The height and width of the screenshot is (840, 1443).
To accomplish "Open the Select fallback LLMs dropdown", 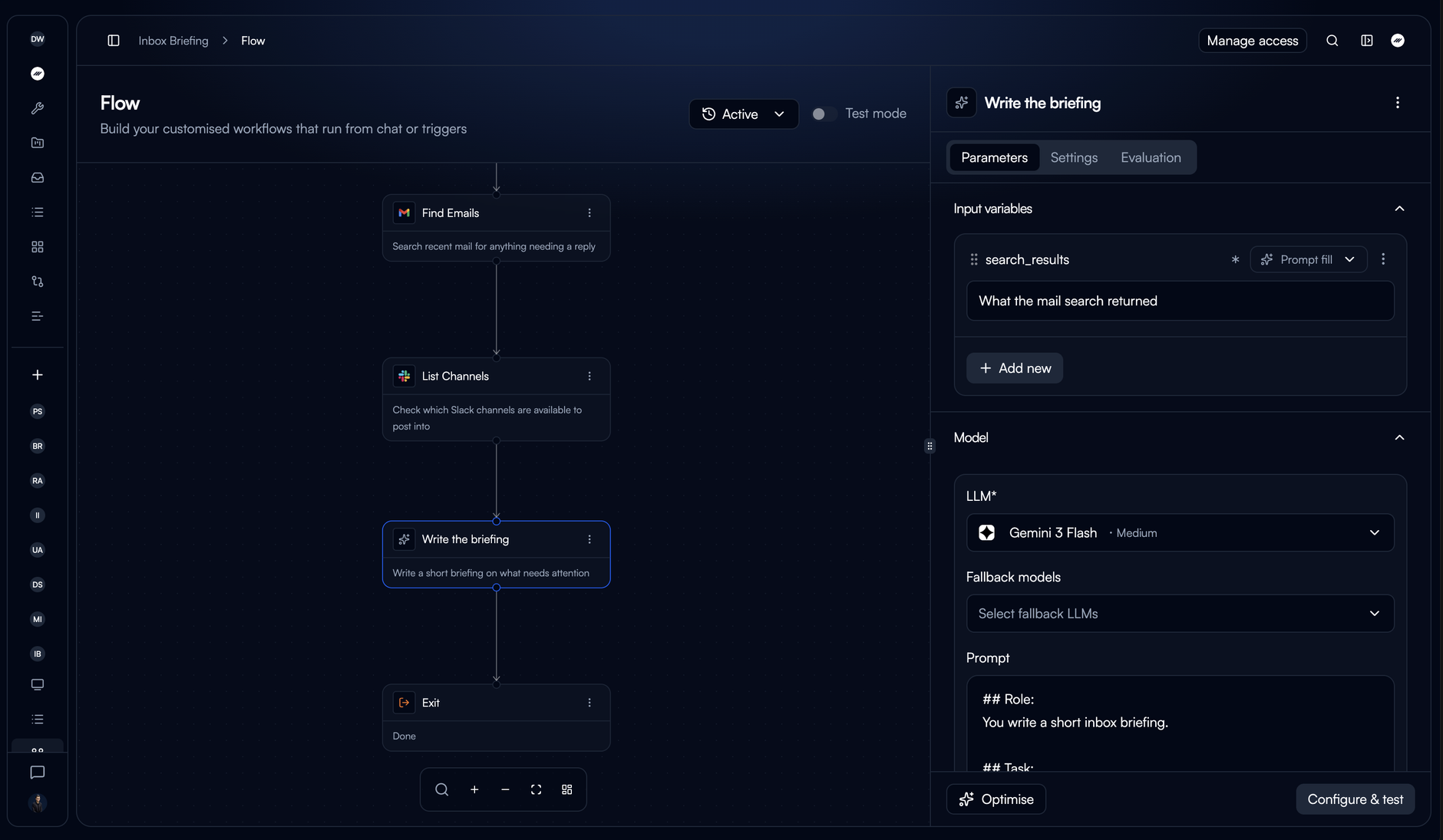I will [x=1180, y=614].
